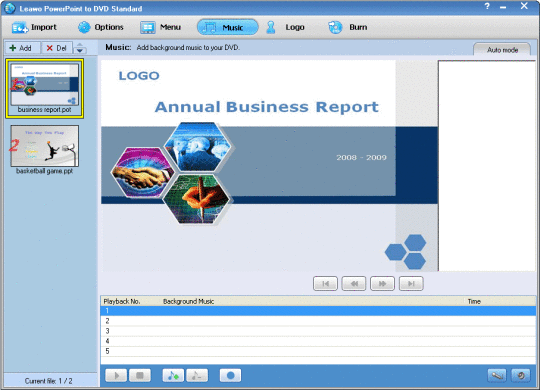Screen dimensions: 540x390
Task: Close the Leawo window
Action: 524,6
